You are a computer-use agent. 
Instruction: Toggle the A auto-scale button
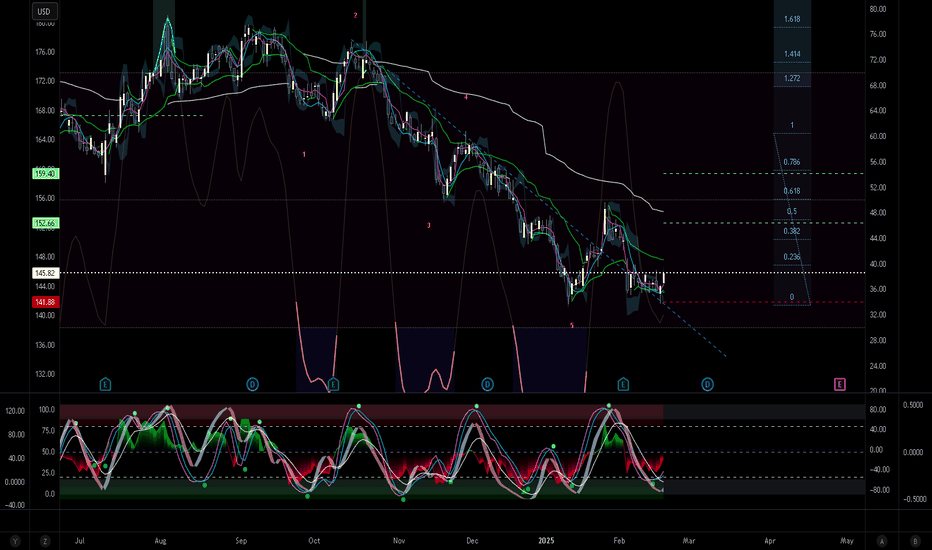(882, 541)
